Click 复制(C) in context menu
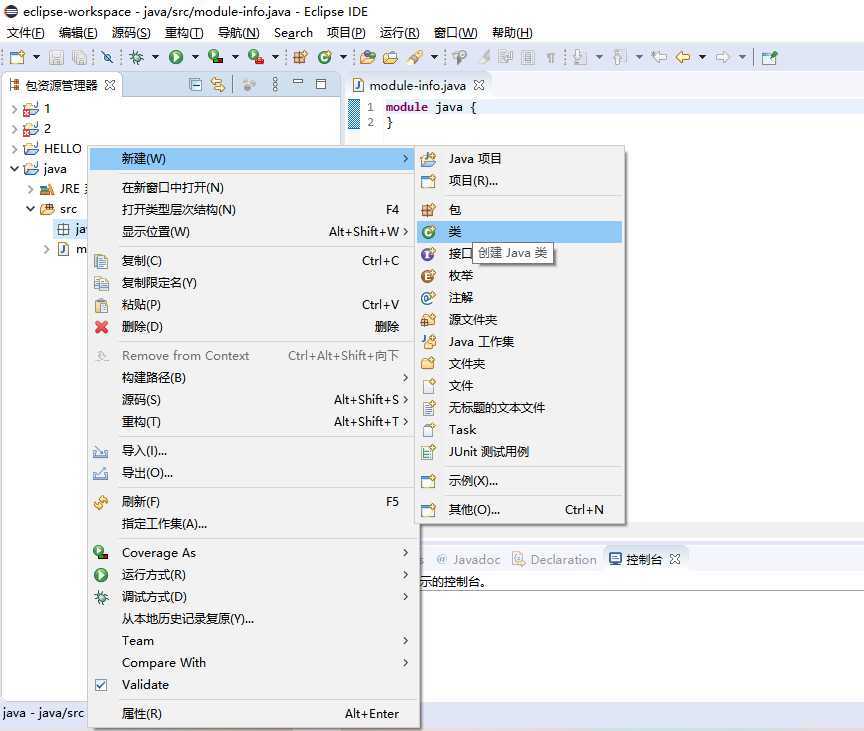Viewport: 864px width, 731px height. (x=253, y=261)
